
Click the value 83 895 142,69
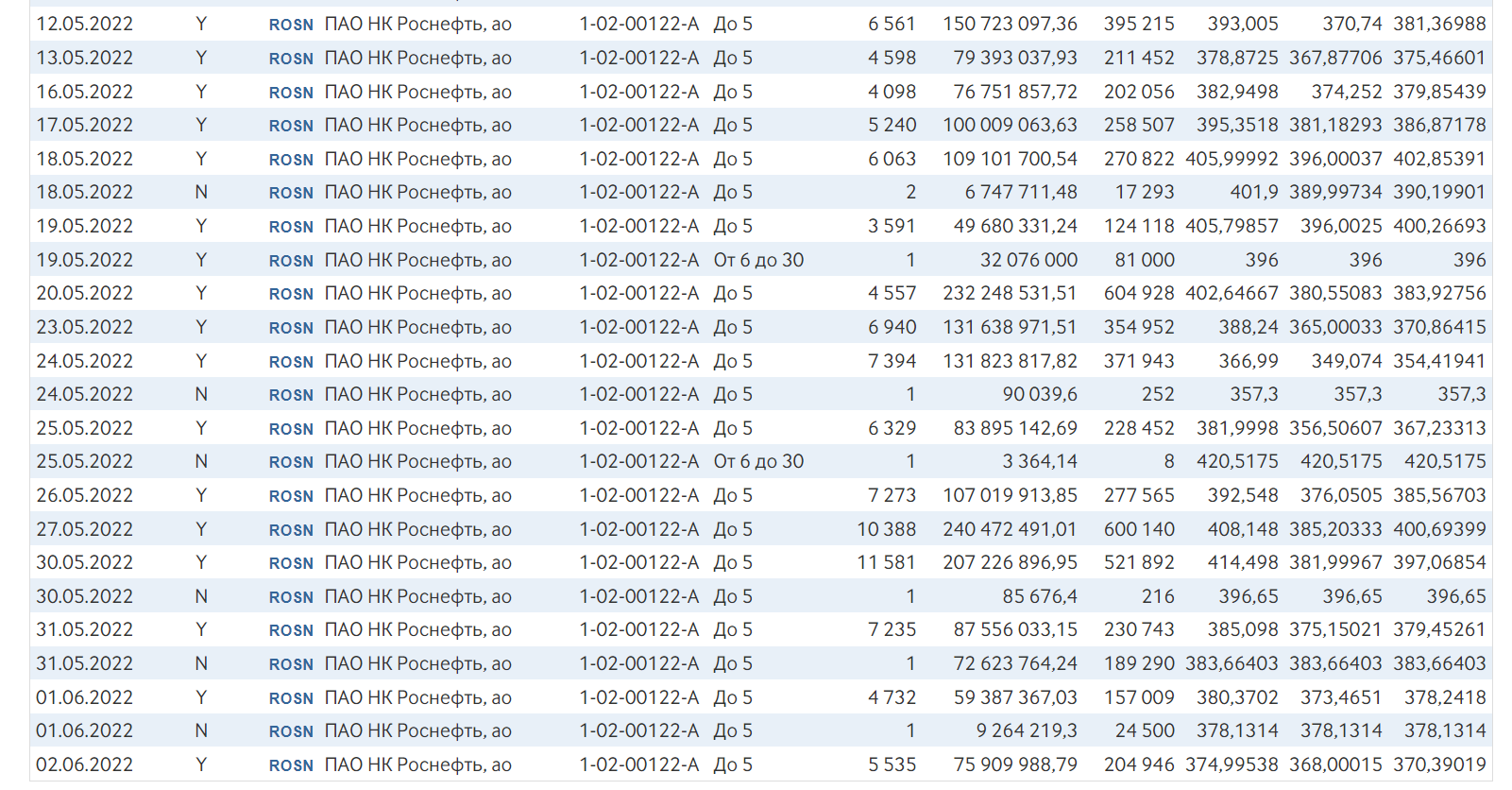pos(1015,428)
